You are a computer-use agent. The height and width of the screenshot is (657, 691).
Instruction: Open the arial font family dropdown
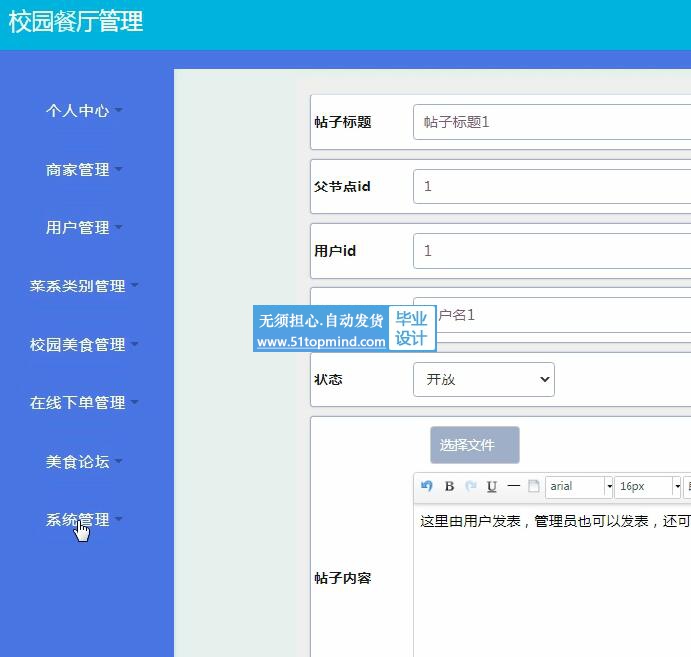click(579, 486)
